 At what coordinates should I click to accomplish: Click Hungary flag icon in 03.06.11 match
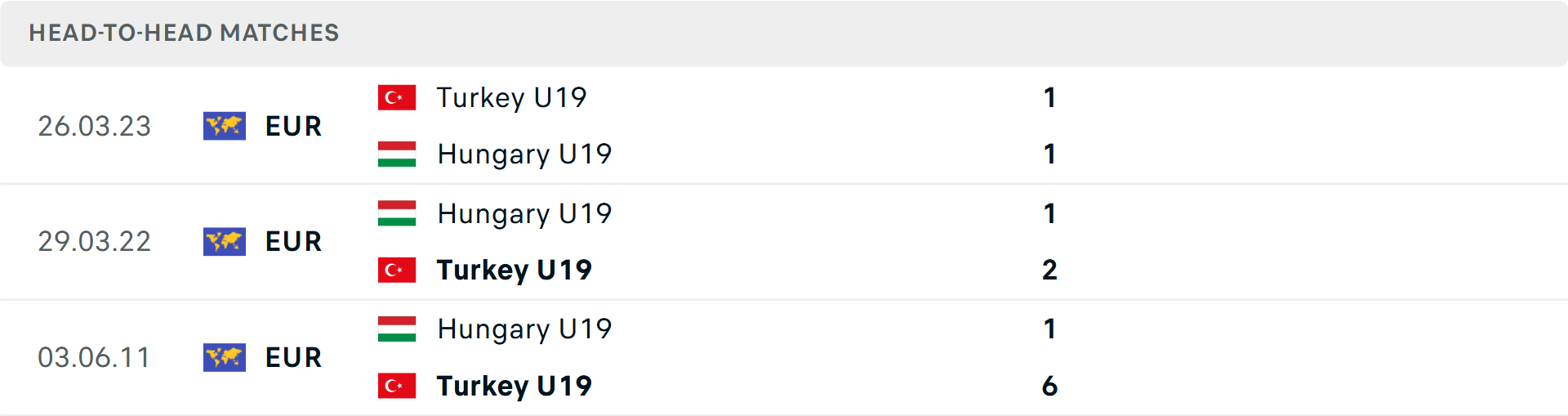click(x=397, y=329)
